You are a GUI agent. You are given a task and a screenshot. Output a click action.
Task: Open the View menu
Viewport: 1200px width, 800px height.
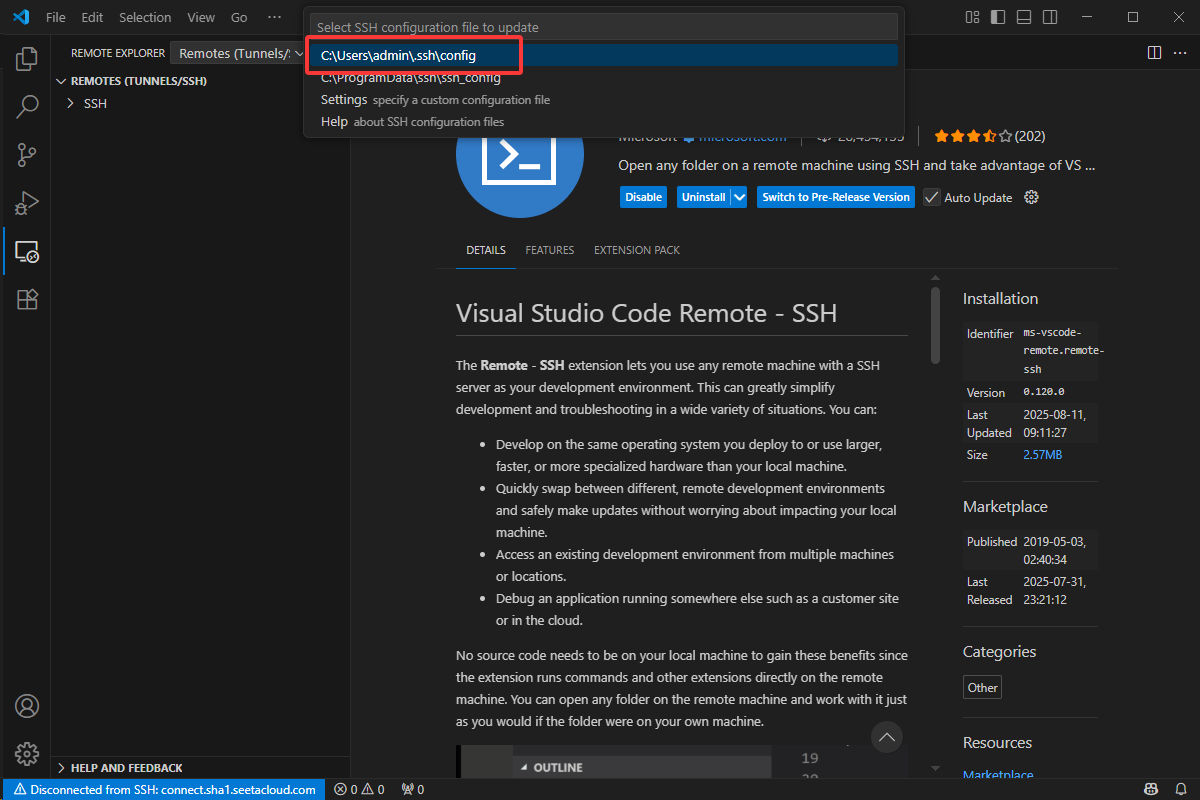coord(201,17)
